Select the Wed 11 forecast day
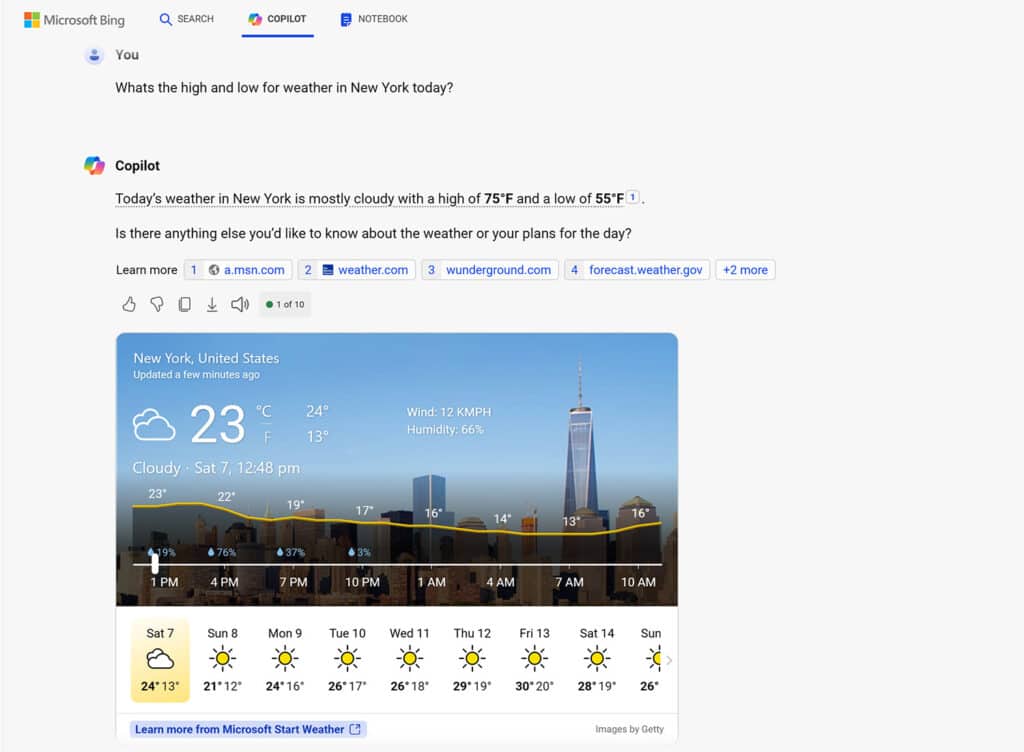The height and width of the screenshot is (752, 1024). tap(409, 660)
